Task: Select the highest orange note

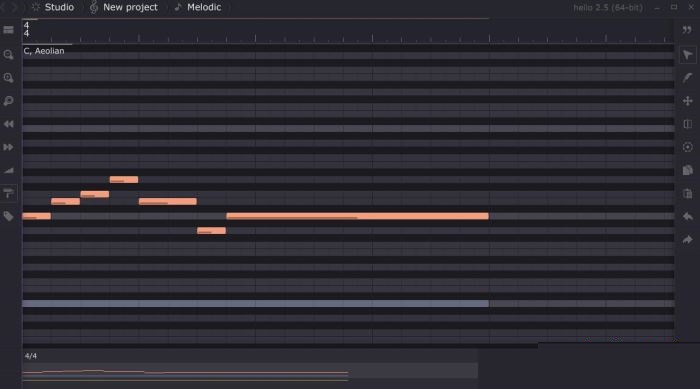Action: click(124, 180)
